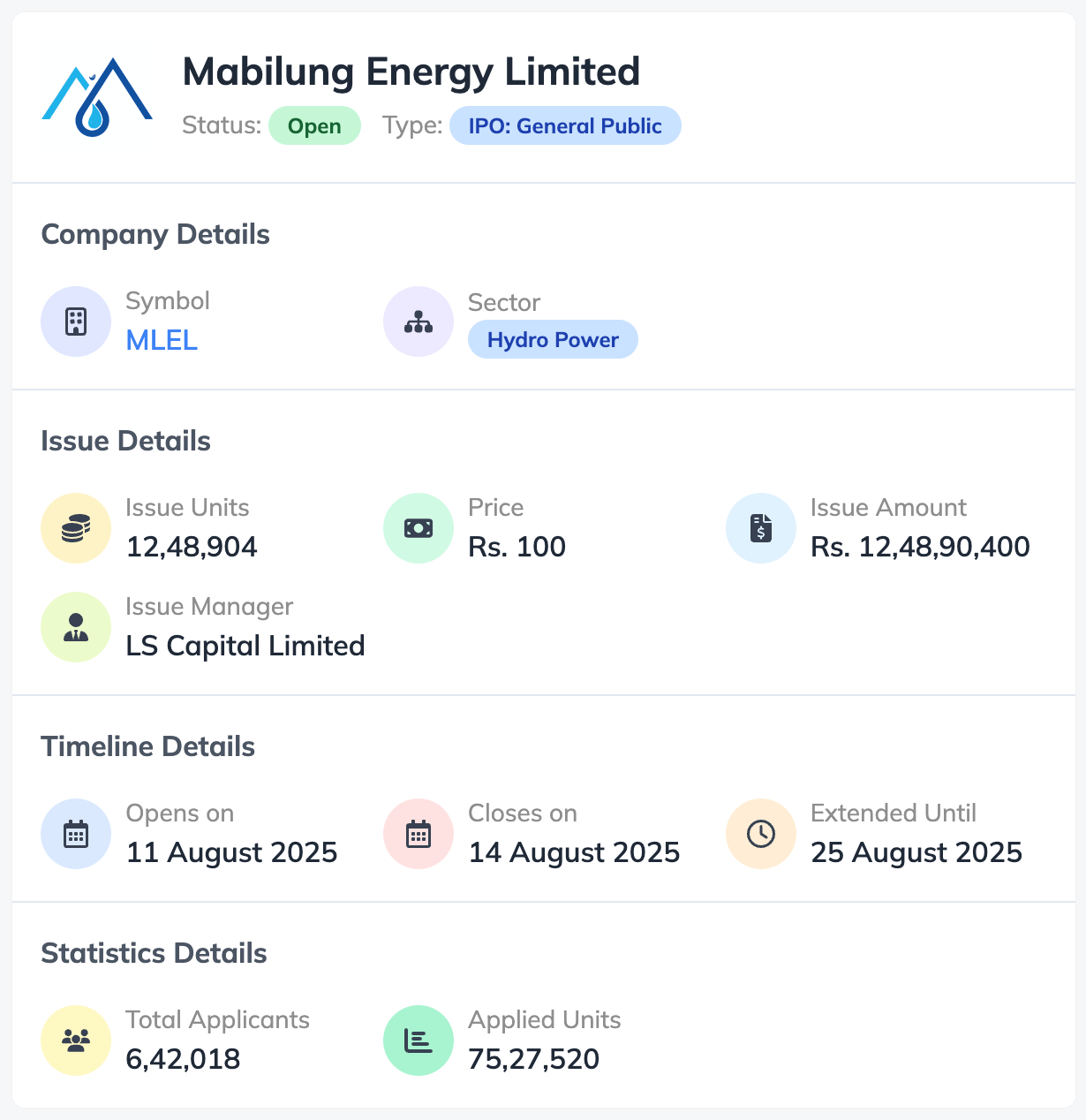The image size is (1086, 1120).
Task: Click the IPO: General Public type badge
Action: (x=565, y=126)
